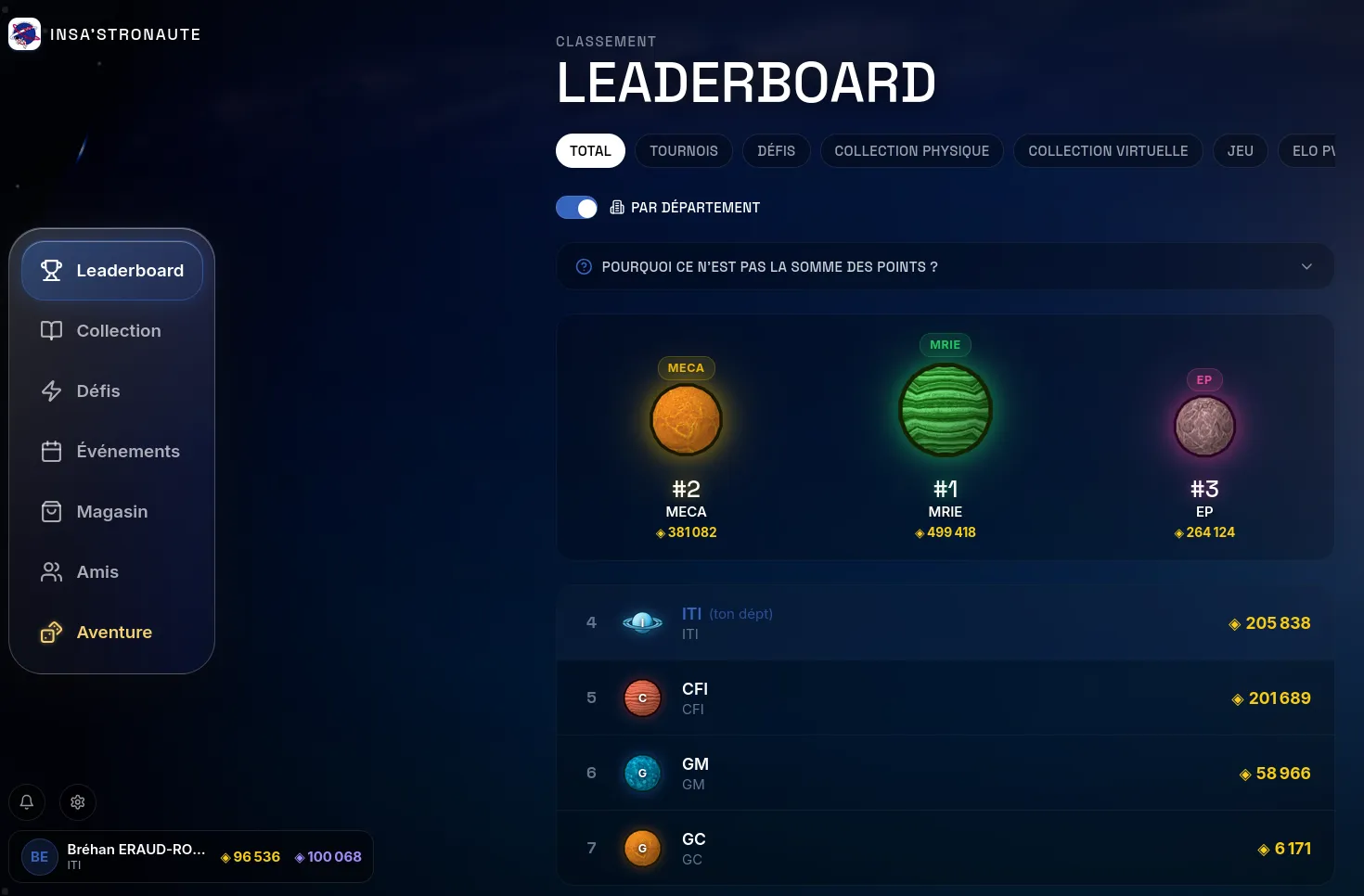
Task: Click the GM score 58 966
Action: [x=1275, y=774]
